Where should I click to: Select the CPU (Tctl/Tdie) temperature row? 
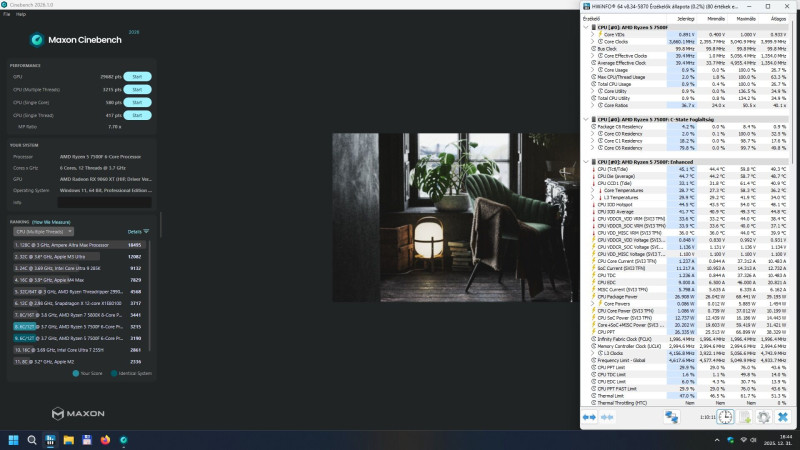[689, 169]
